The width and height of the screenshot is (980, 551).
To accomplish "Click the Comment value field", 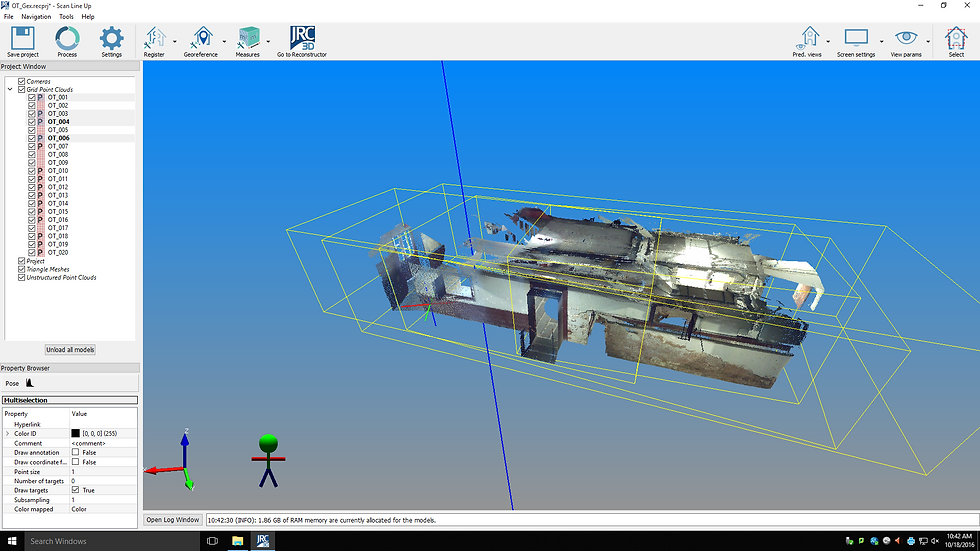I will click(x=103, y=443).
